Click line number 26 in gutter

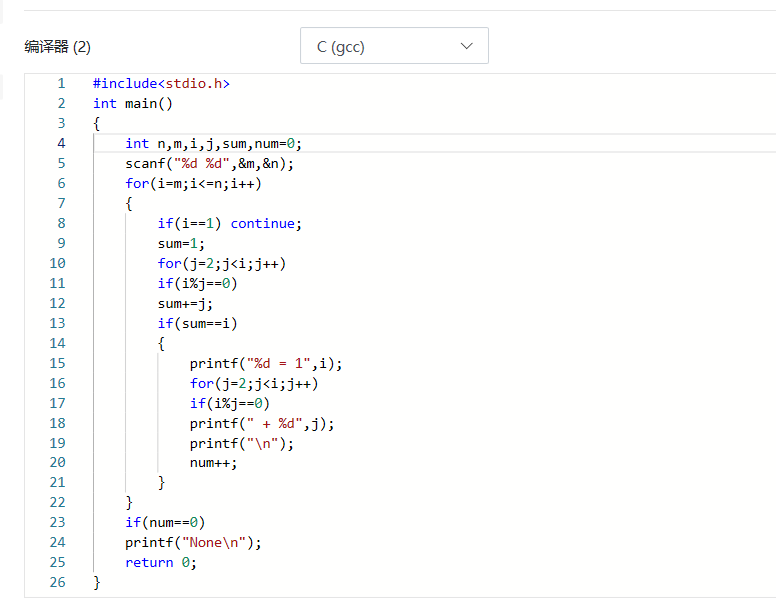pyautogui.click(x=57, y=582)
